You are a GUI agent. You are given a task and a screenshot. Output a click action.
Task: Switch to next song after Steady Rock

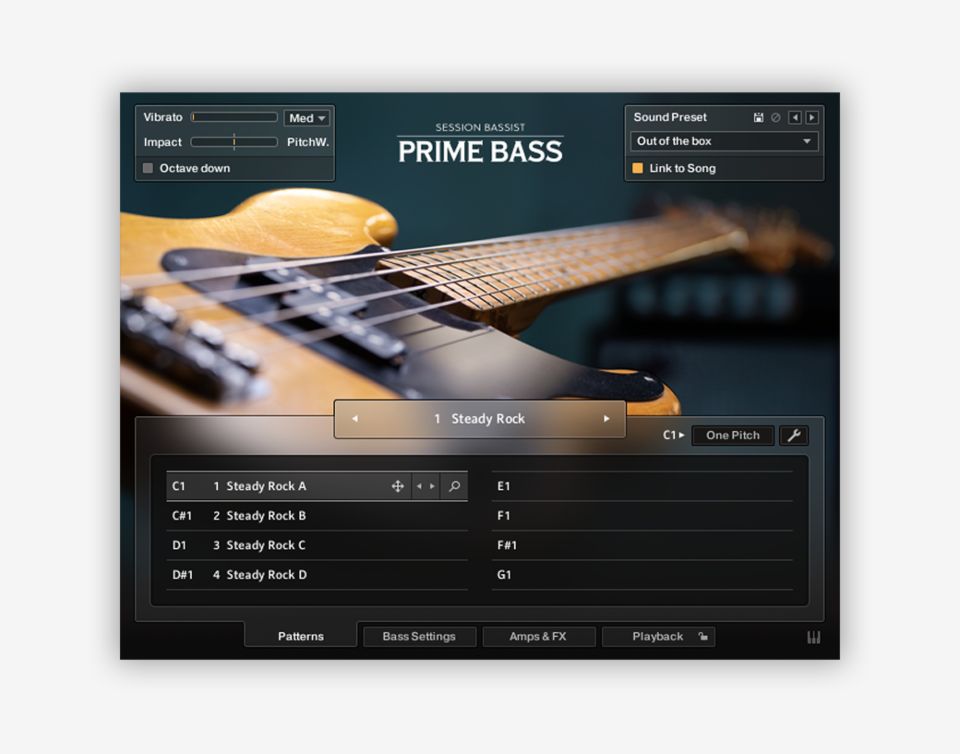click(606, 419)
